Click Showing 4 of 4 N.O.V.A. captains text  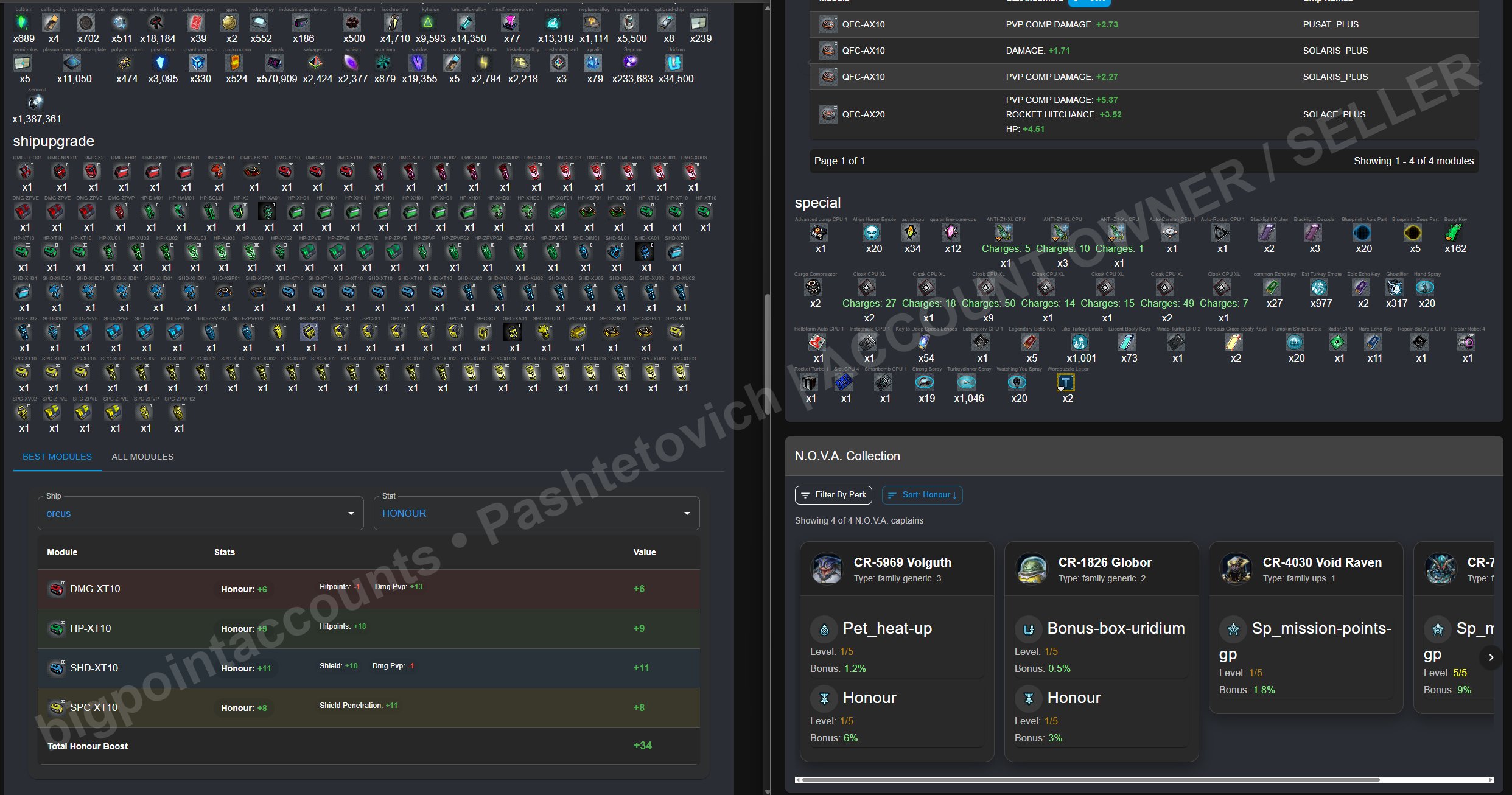[859, 520]
